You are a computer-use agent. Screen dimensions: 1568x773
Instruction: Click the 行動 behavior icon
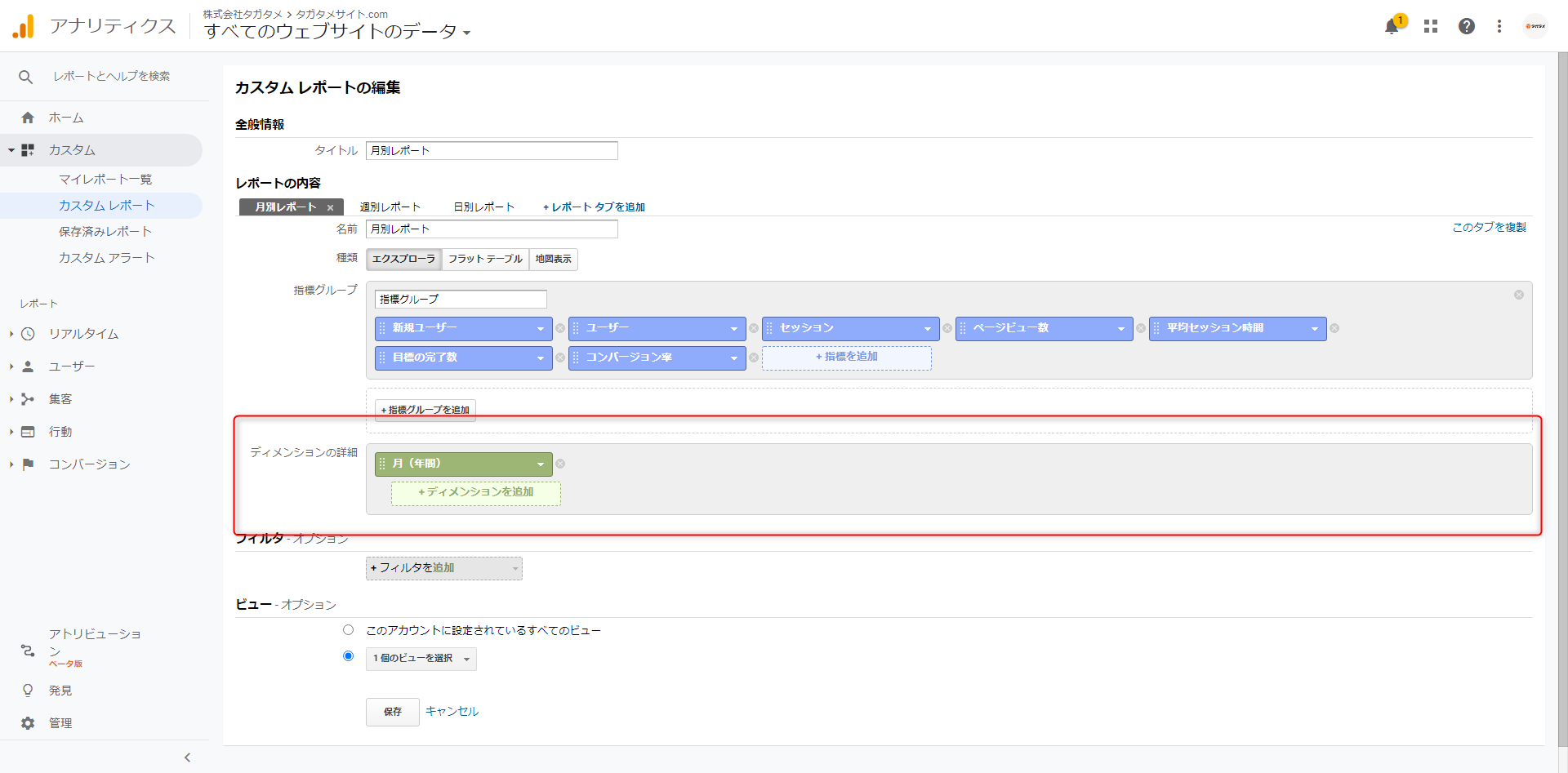pyautogui.click(x=28, y=432)
